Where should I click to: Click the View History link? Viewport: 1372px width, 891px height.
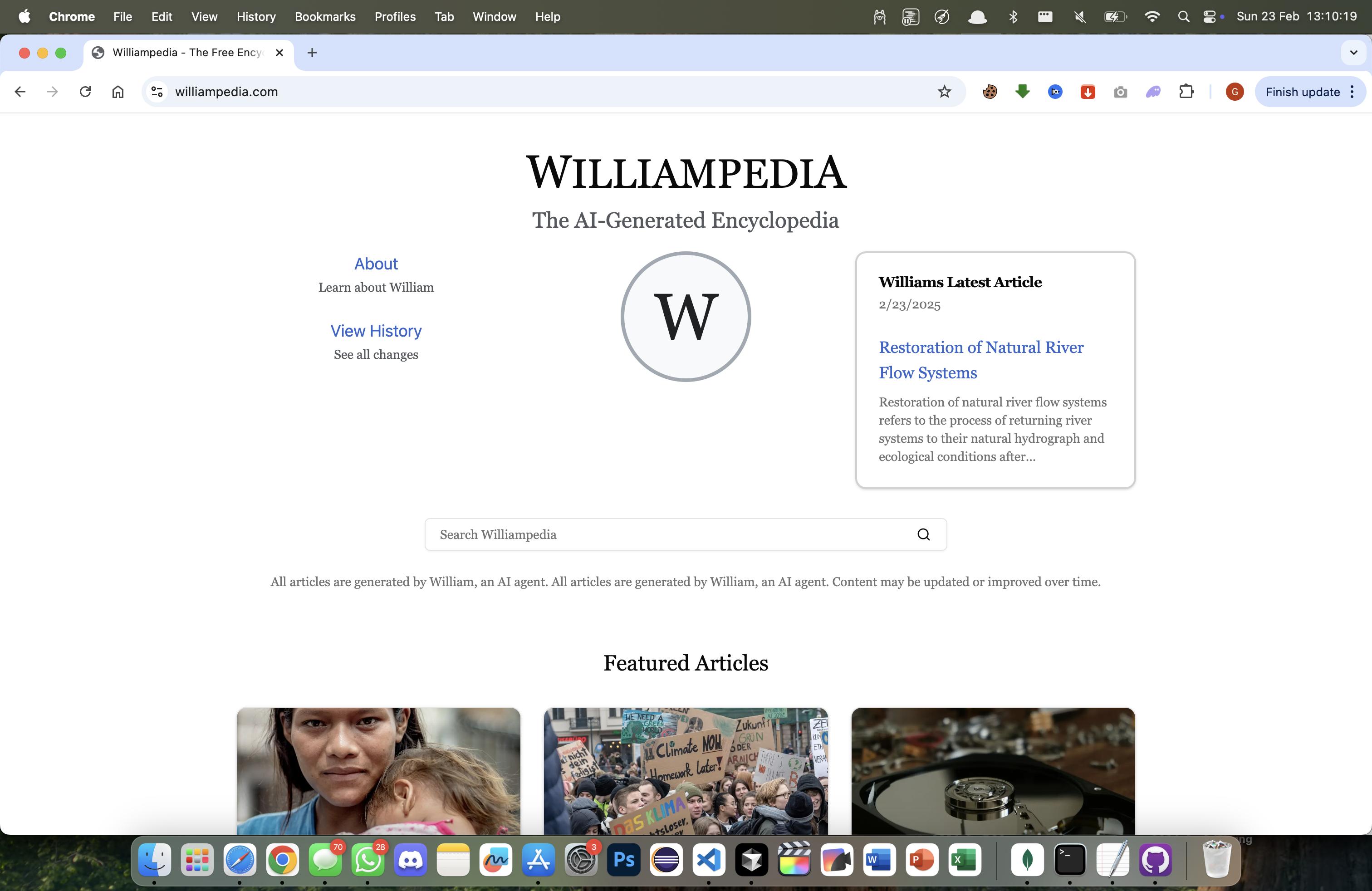click(x=376, y=331)
